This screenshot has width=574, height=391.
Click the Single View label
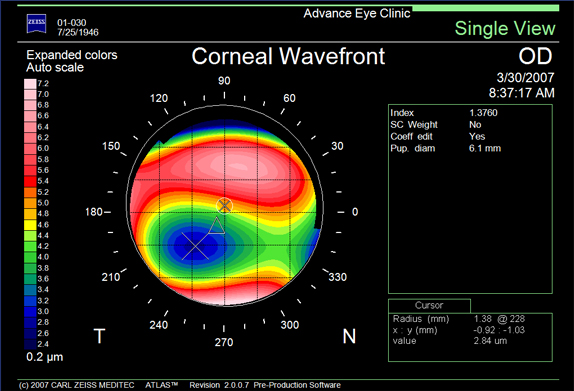[x=505, y=28]
